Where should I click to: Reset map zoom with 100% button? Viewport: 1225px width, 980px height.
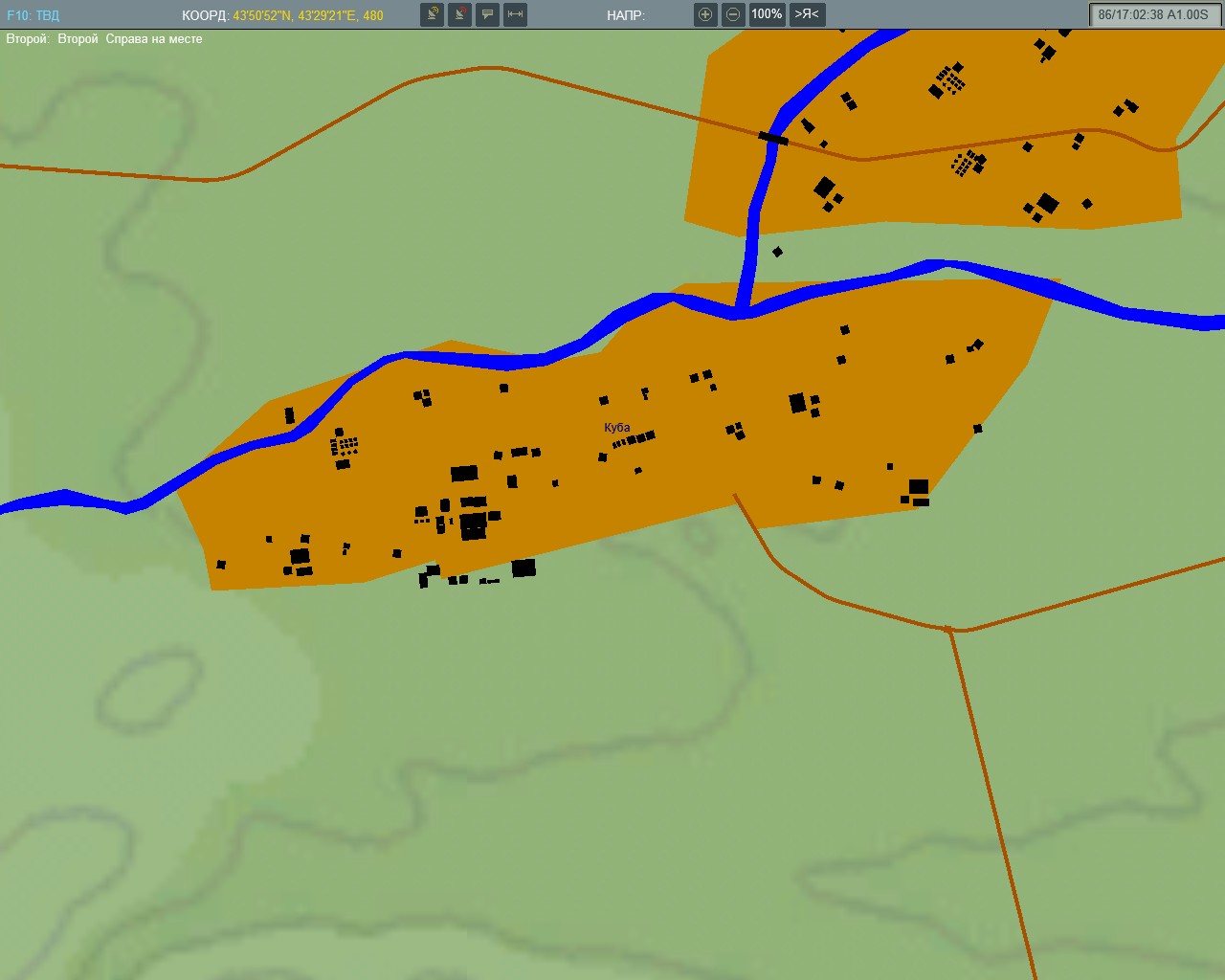pos(767,14)
